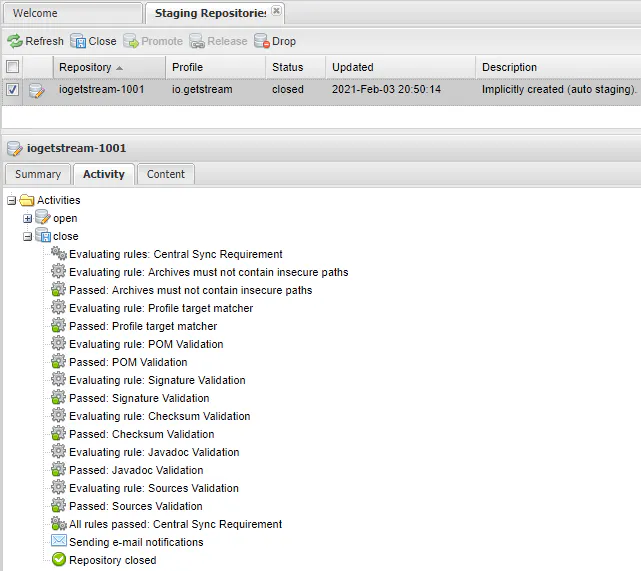
Task: Click green gear icon for Passed: Profile target matcher
Action: click(x=58, y=325)
